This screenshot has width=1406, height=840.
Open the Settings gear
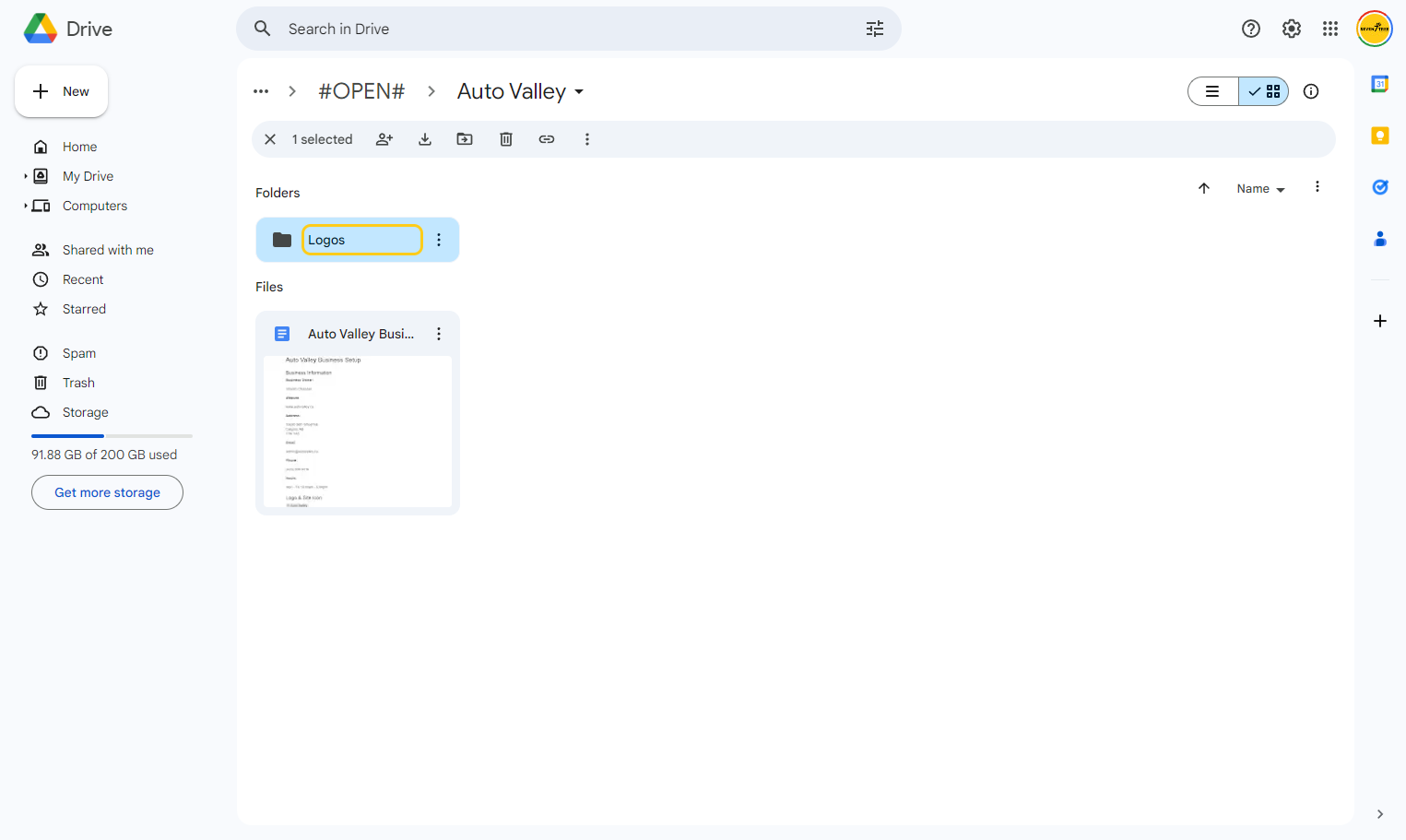(x=1292, y=29)
